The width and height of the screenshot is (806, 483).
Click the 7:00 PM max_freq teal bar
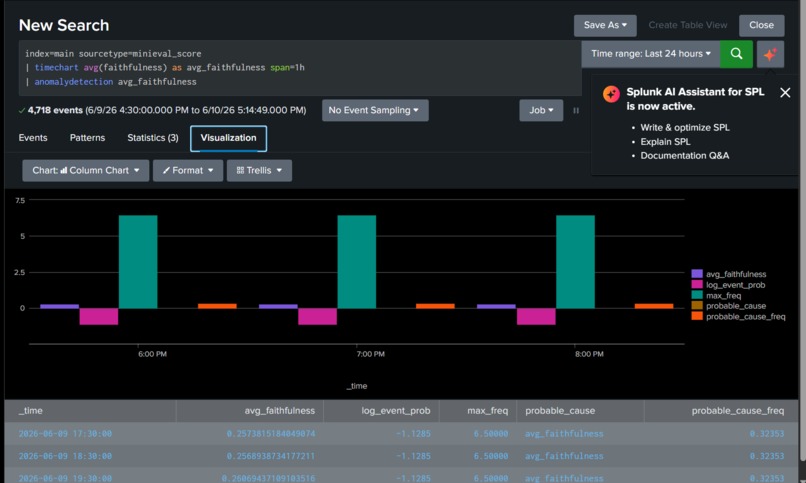[x=357, y=262]
